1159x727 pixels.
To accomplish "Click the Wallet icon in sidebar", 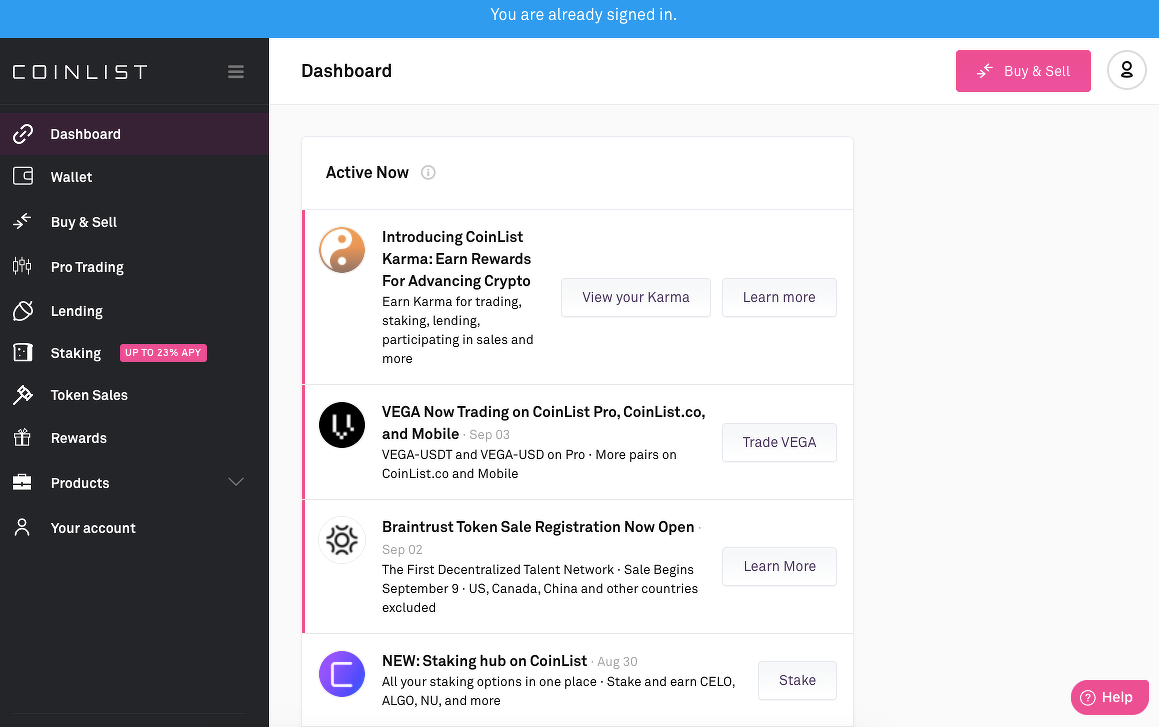I will (23, 177).
